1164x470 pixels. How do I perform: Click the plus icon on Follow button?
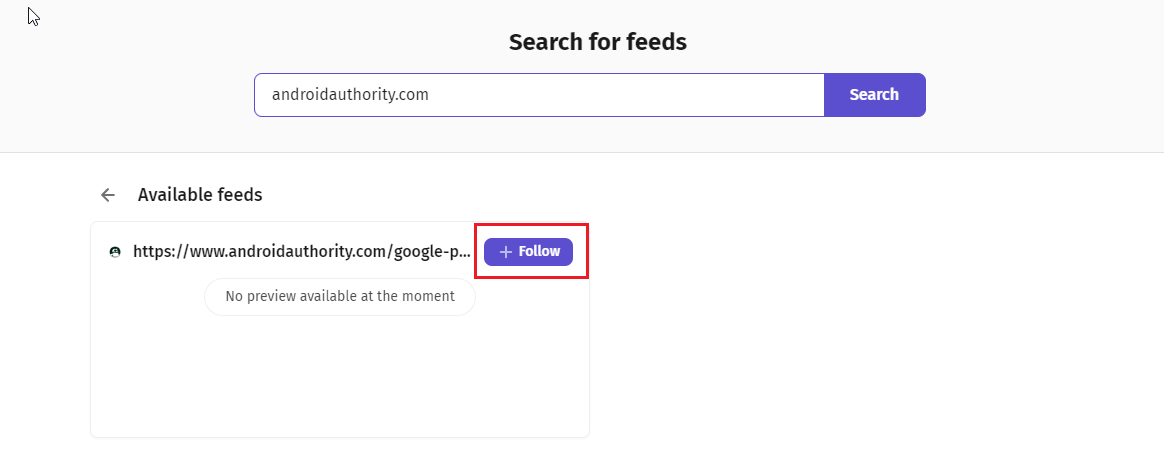point(505,252)
